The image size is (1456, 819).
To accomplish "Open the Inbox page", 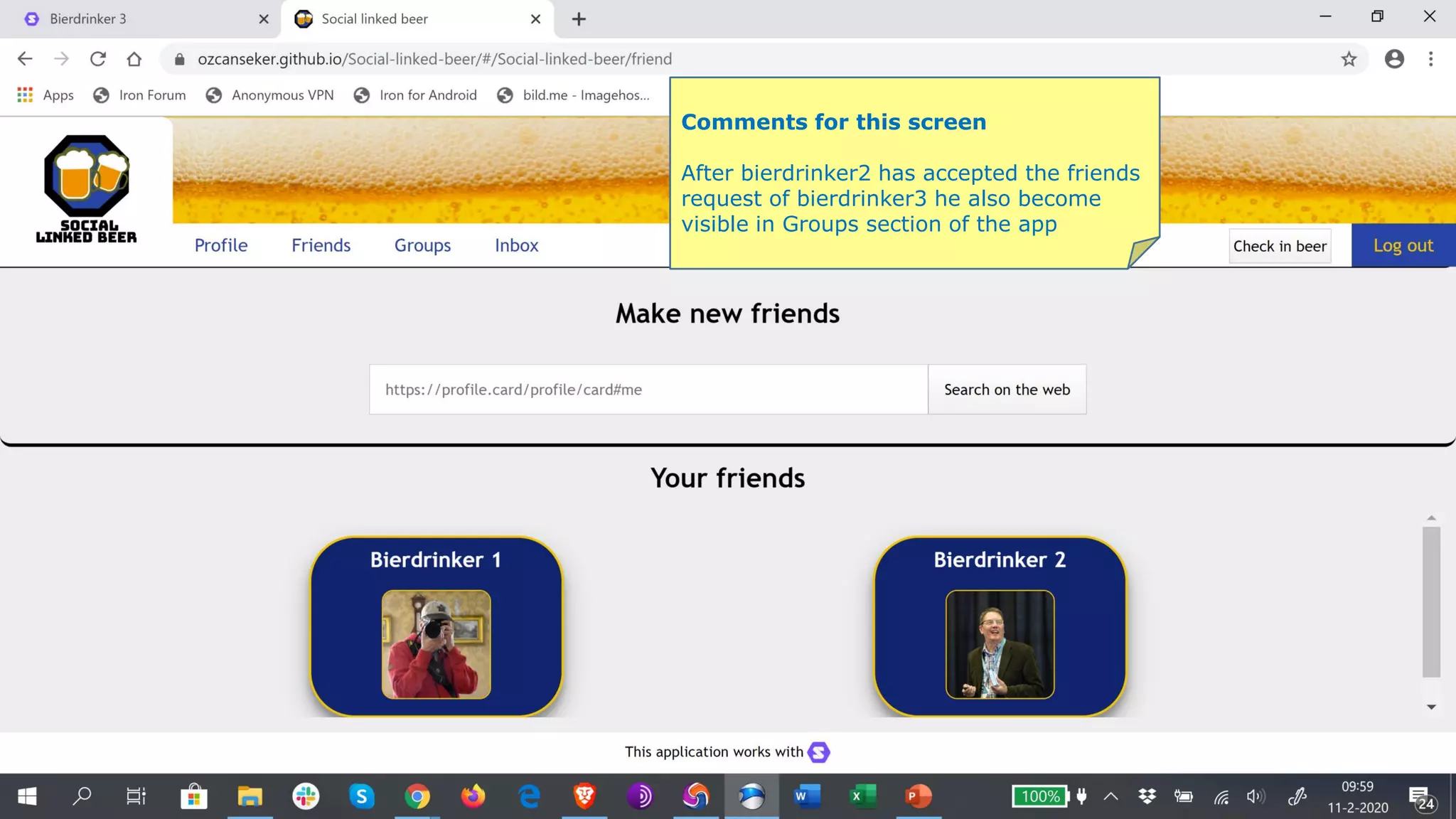I will 517,245.
